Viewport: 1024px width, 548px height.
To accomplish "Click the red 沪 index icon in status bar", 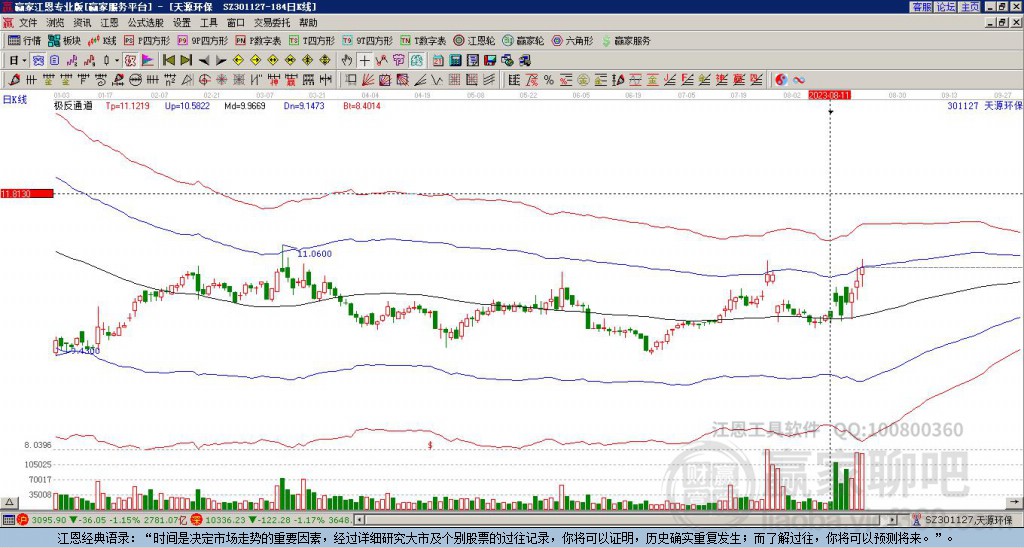I will coord(24,520).
